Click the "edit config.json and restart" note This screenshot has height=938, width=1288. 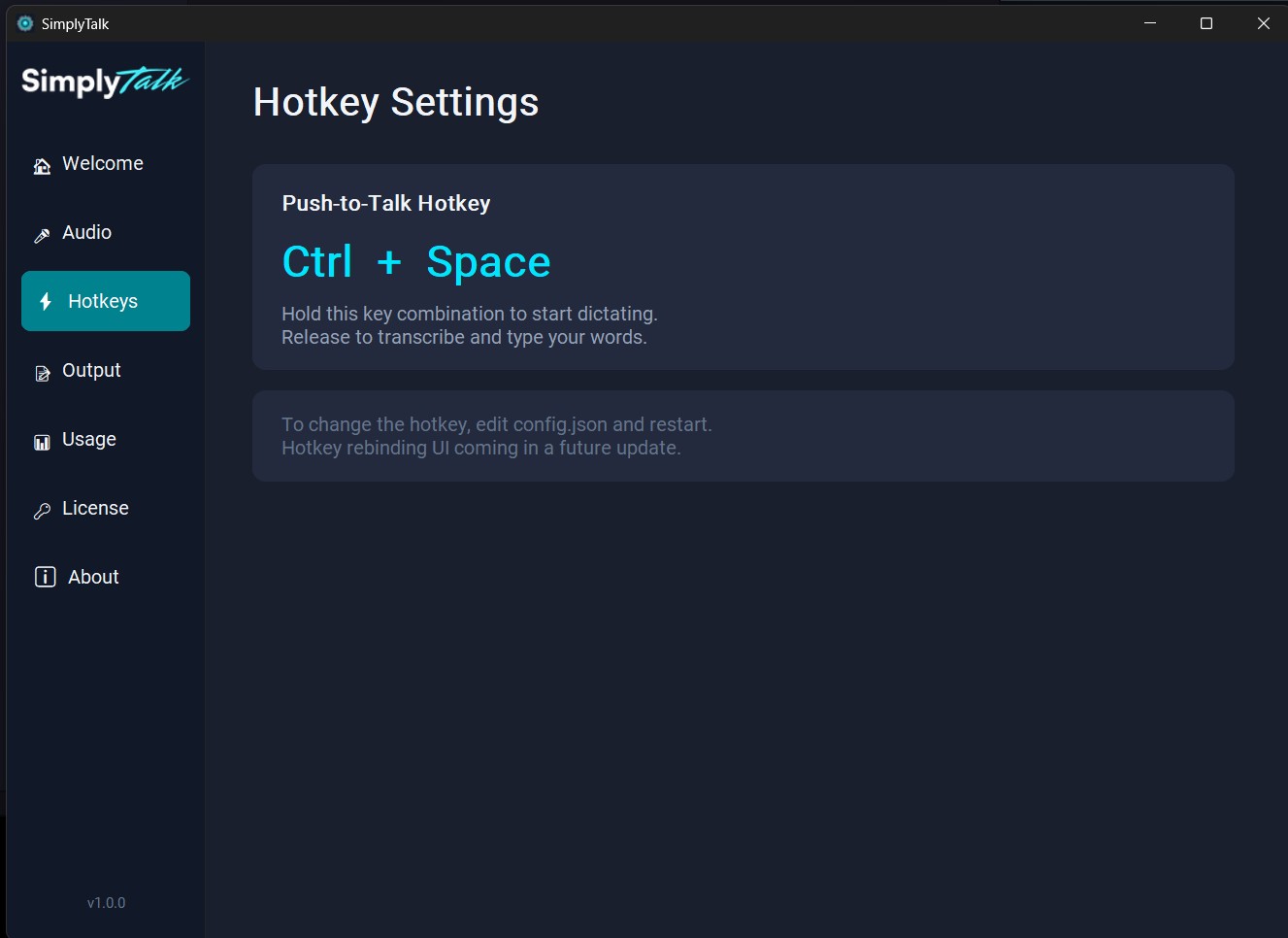[x=497, y=424]
